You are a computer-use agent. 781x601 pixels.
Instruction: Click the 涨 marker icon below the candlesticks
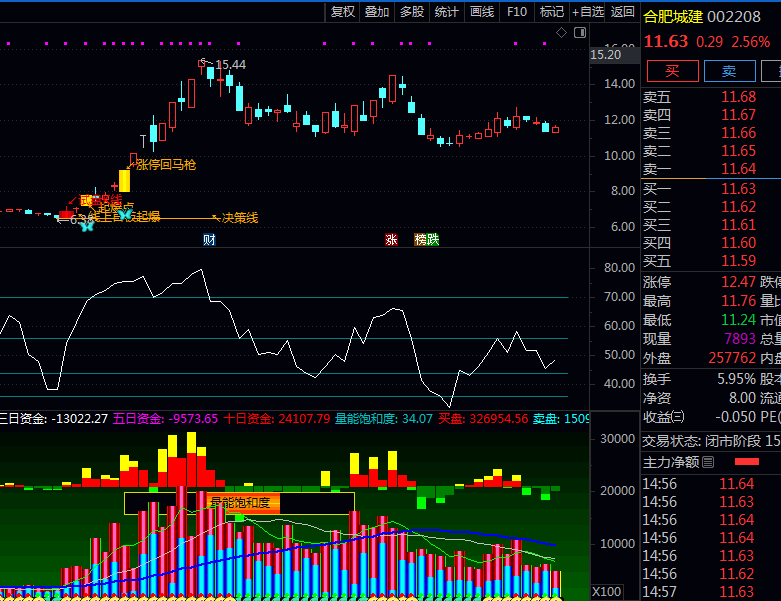point(391,240)
